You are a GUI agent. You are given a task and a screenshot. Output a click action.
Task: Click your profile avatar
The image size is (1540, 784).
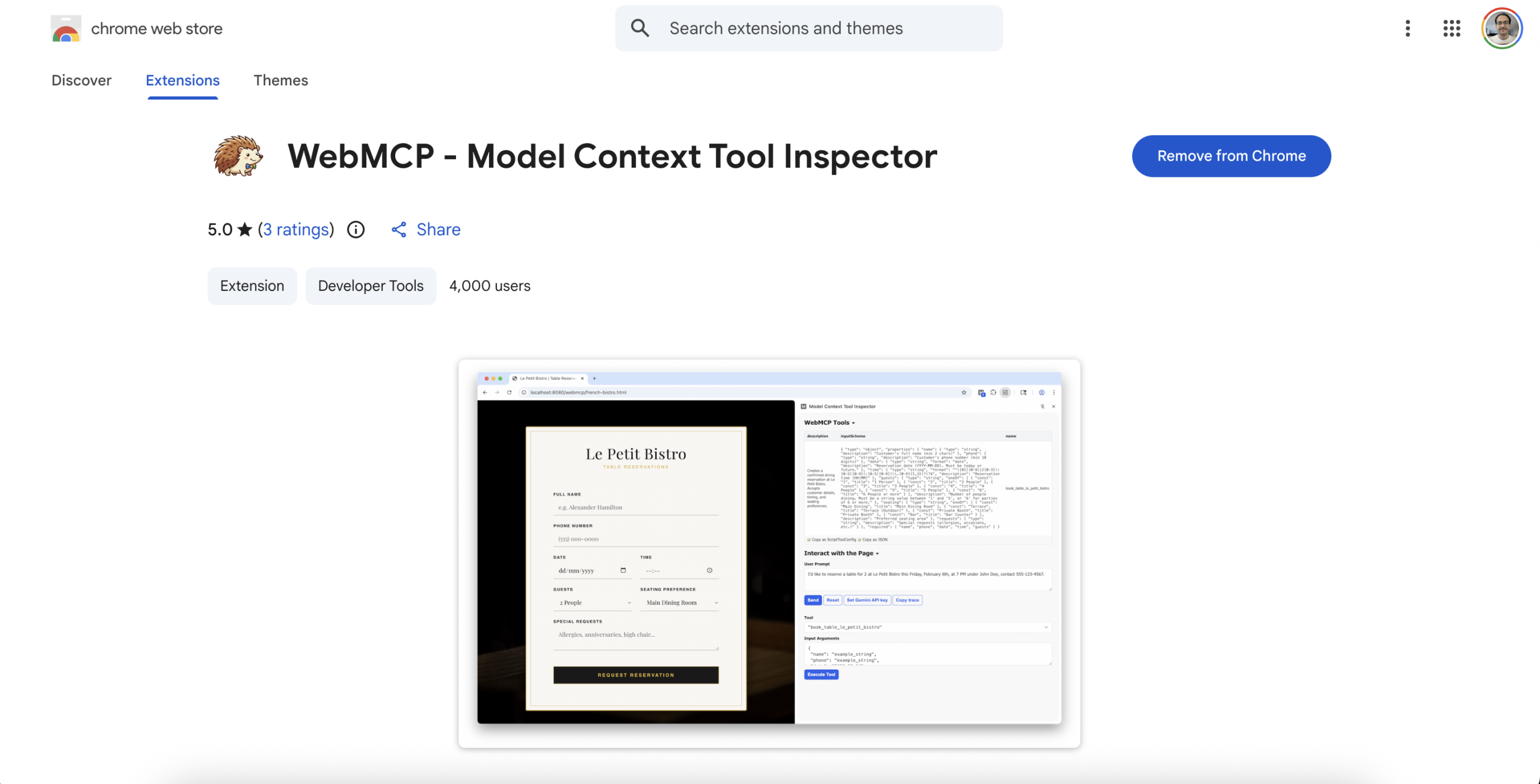[x=1502, y=28]
